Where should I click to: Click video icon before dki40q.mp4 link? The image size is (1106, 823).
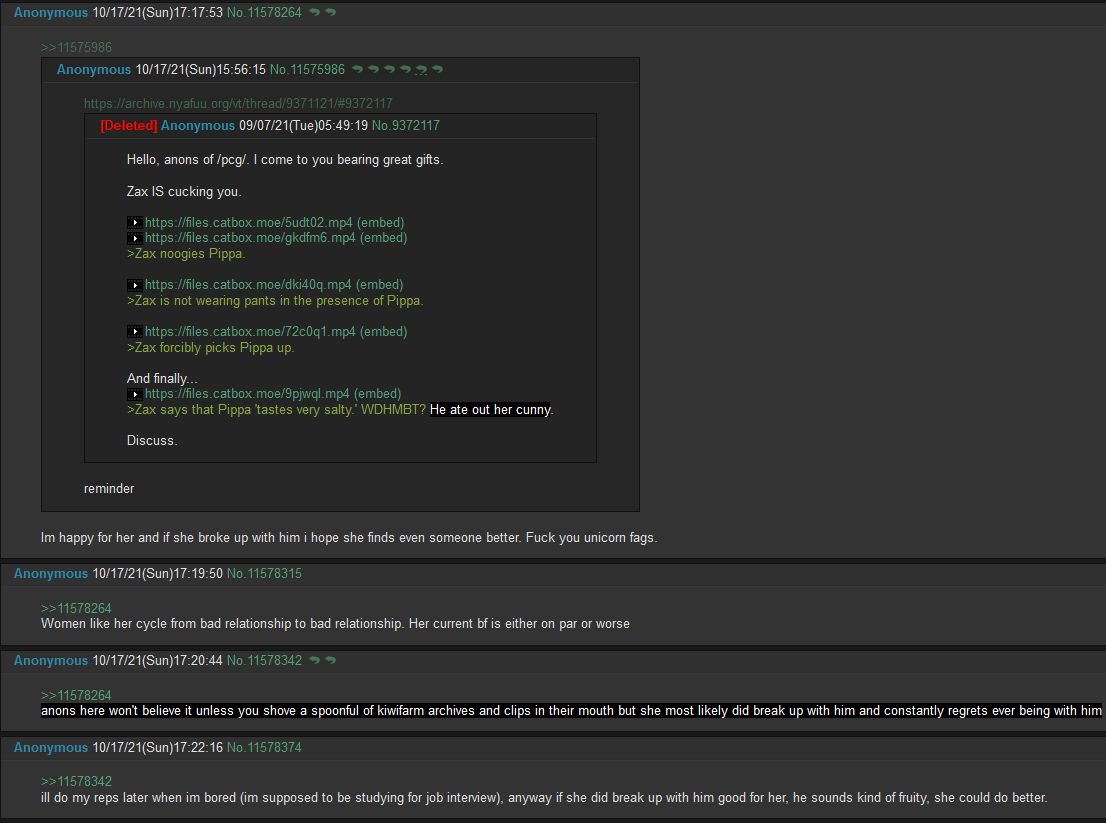pyautogui.click(x=135, y=285)
